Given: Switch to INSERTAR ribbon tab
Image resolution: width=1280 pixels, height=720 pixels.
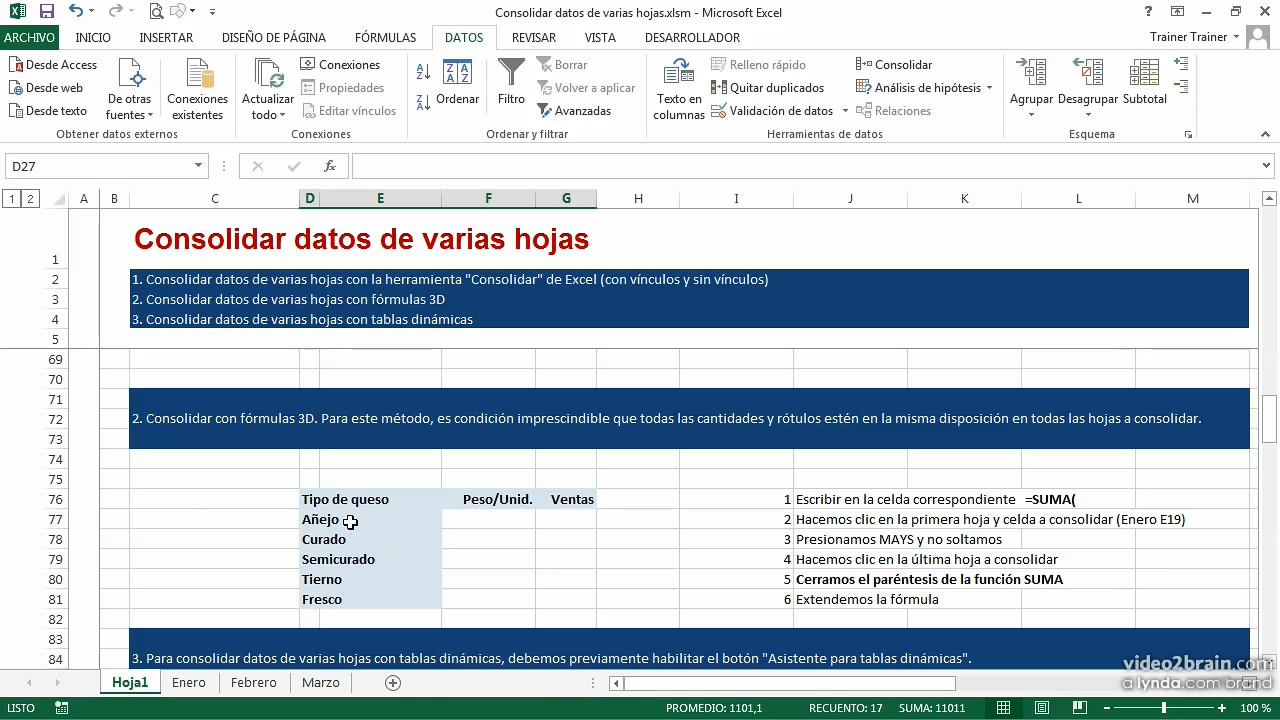Looking at the screenshot, I should [166, 37].
